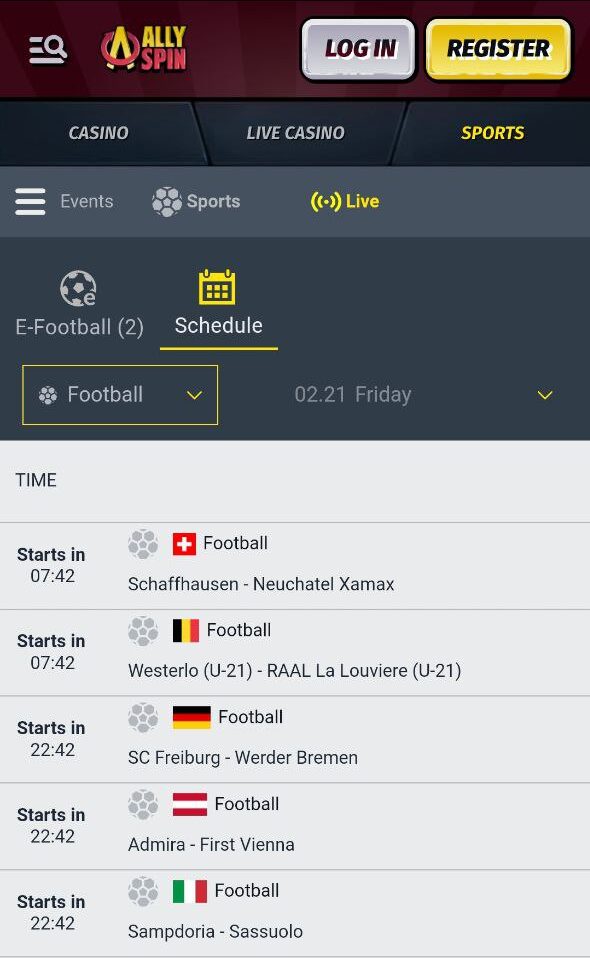The height and width of the screenshot is (958, 590).
Task: Click the Log In button
Action: [x=359, y=49]
